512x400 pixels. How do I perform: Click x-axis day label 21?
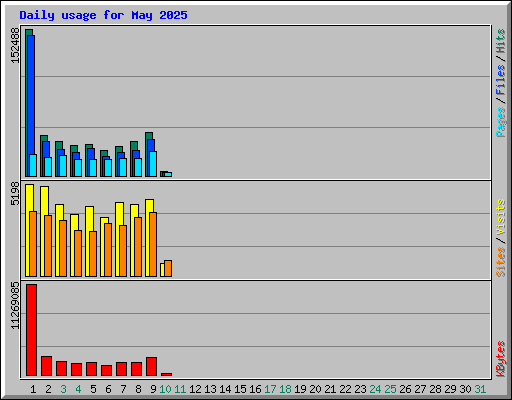pos(330,389)
